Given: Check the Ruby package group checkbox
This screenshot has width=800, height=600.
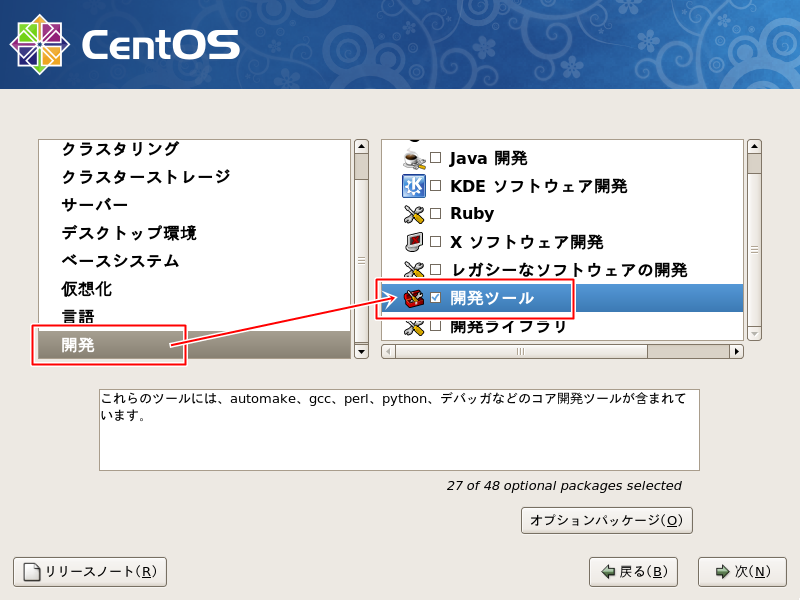Looking at the screenshot, I should click(435, 214).
